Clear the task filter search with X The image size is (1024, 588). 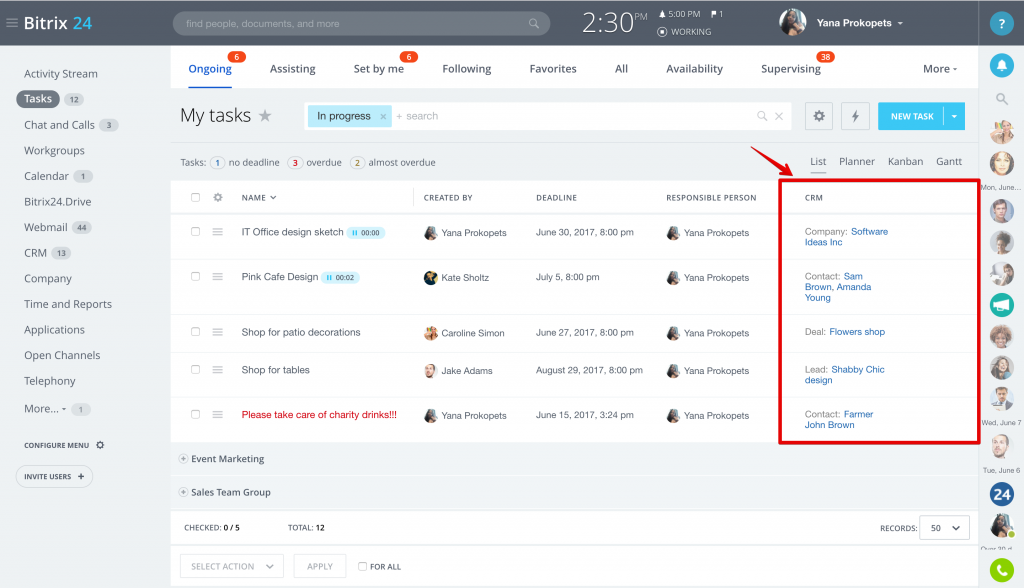778,116
